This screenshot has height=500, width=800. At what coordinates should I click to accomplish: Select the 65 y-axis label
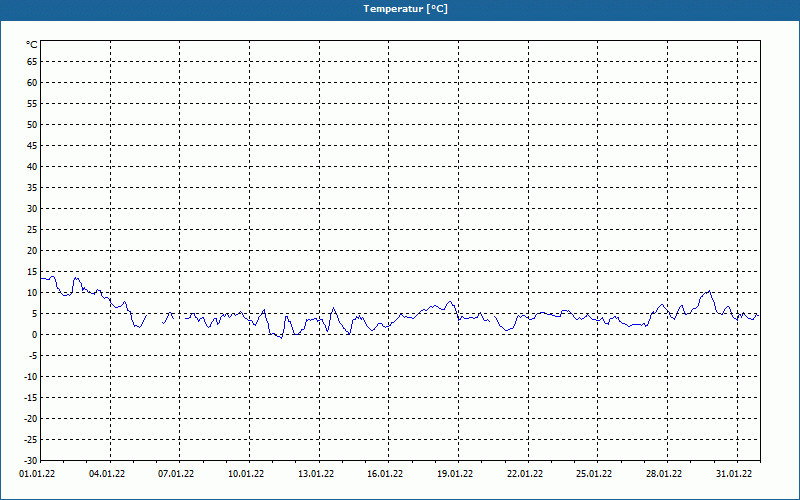[x=32, y=62]
